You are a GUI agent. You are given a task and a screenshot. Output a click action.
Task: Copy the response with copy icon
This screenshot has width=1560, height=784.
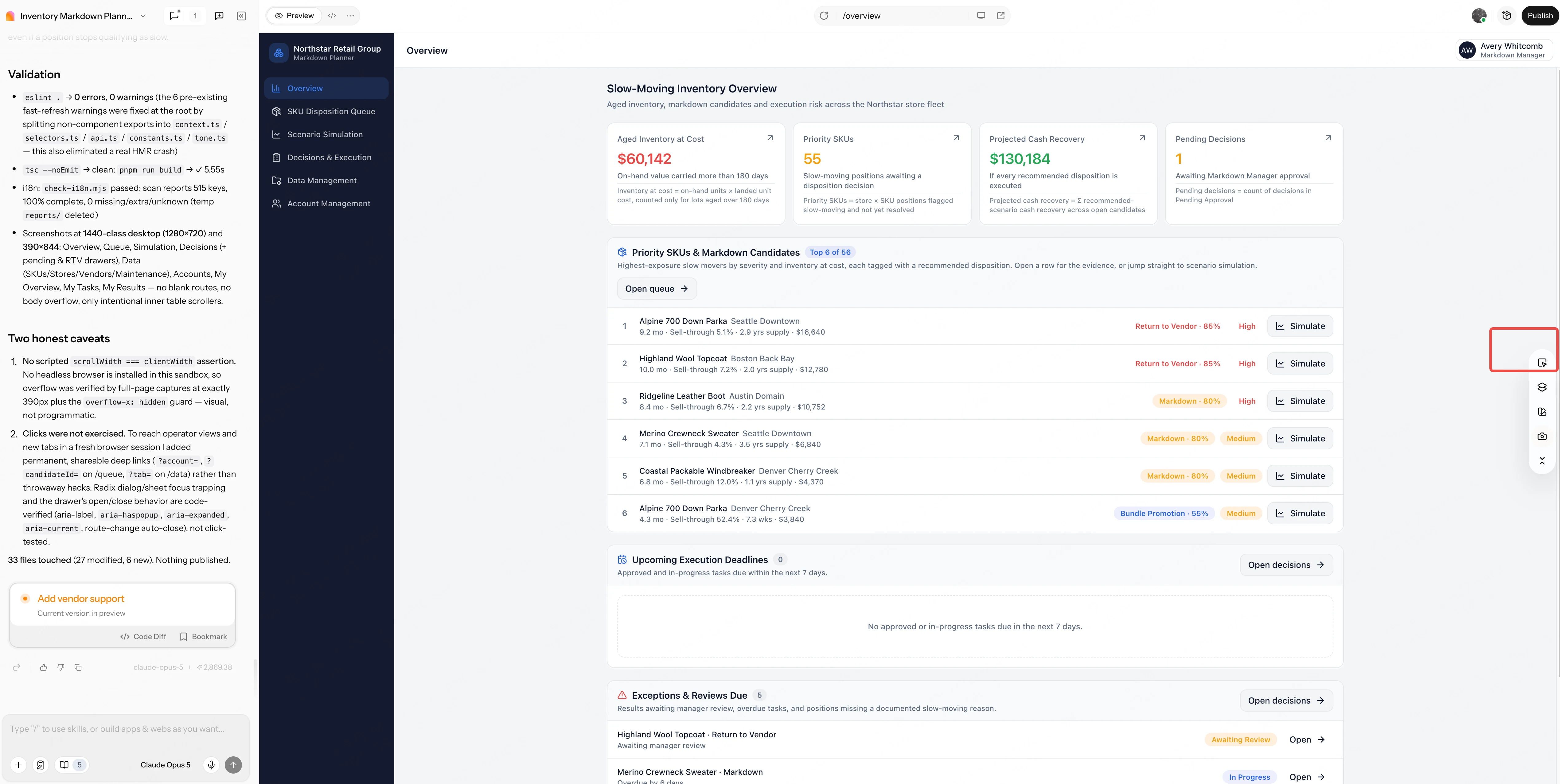(x=78, y=667)
